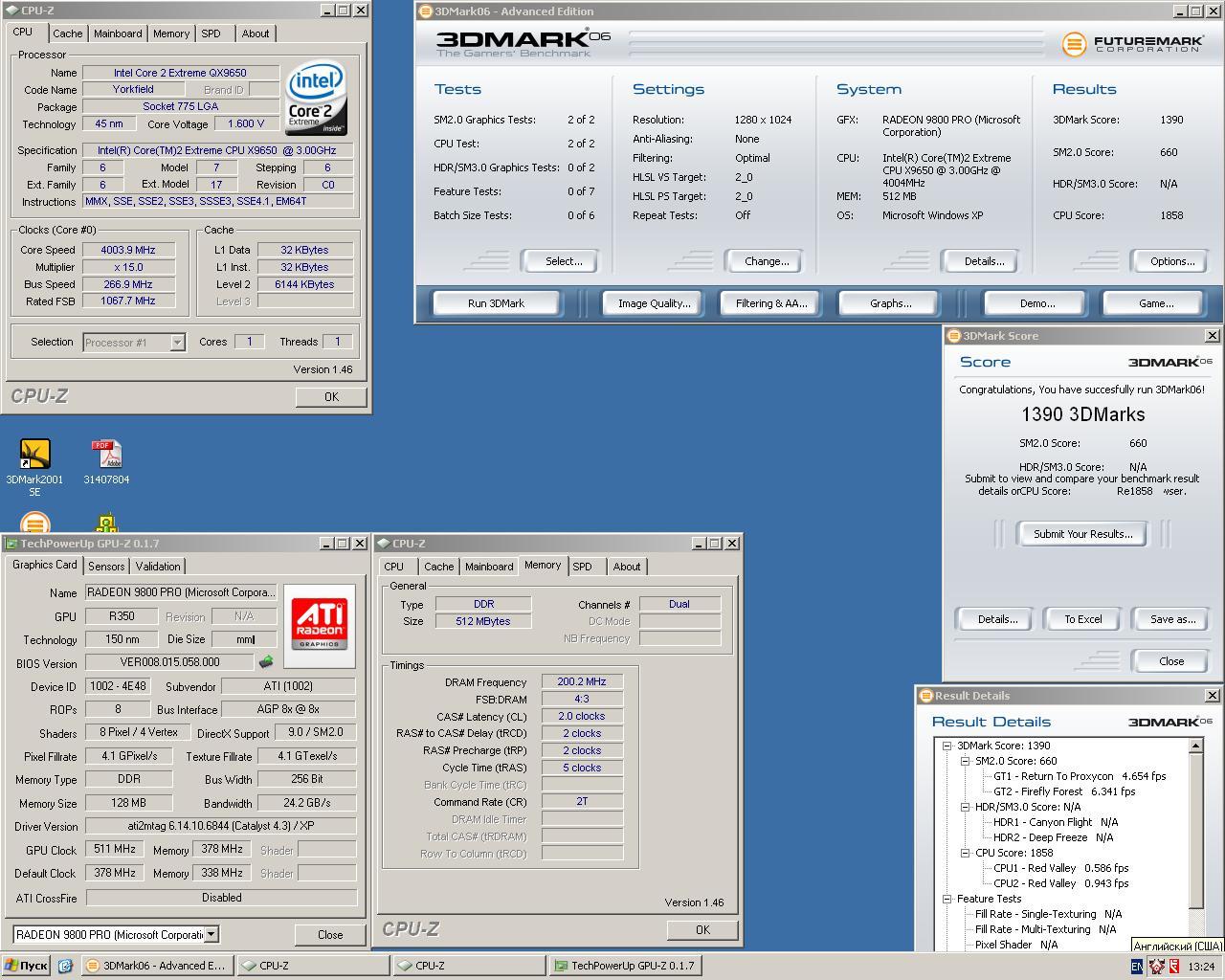Select the CPU1 - Red Valley result row
This screenshot has height=980, width=1225.
point(1060,868)
